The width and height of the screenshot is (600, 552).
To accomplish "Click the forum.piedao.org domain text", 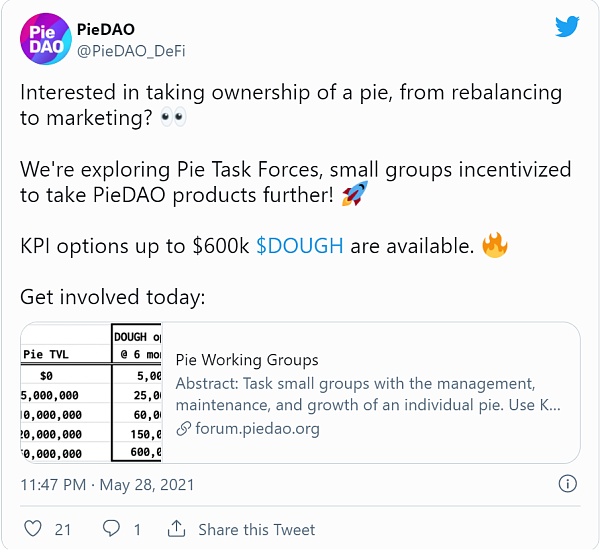I will click(x=257, y=429).
